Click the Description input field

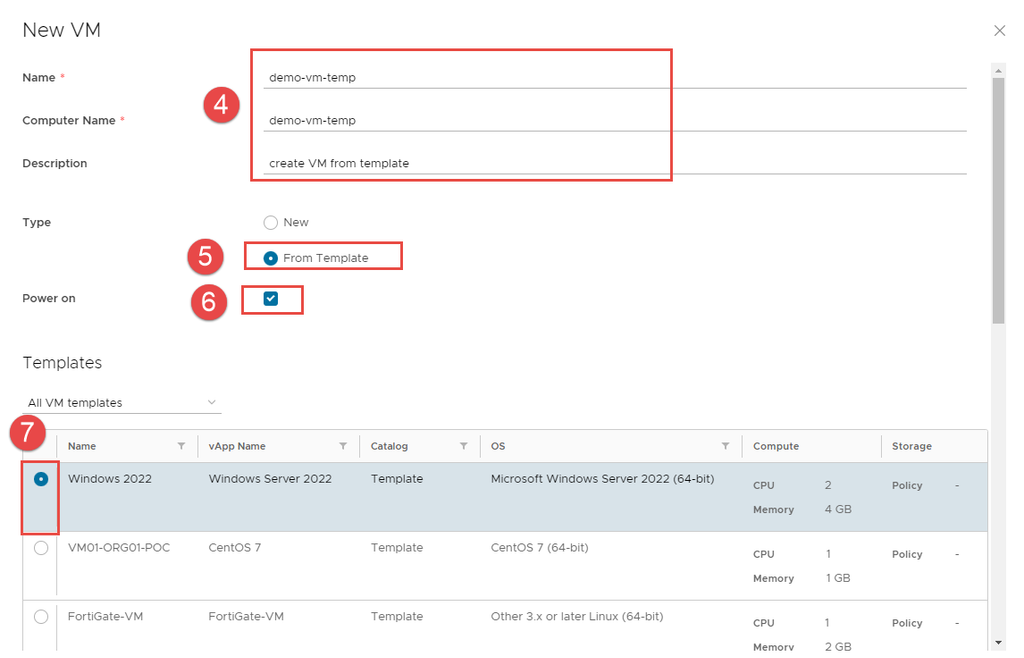(x=615, y=164)
